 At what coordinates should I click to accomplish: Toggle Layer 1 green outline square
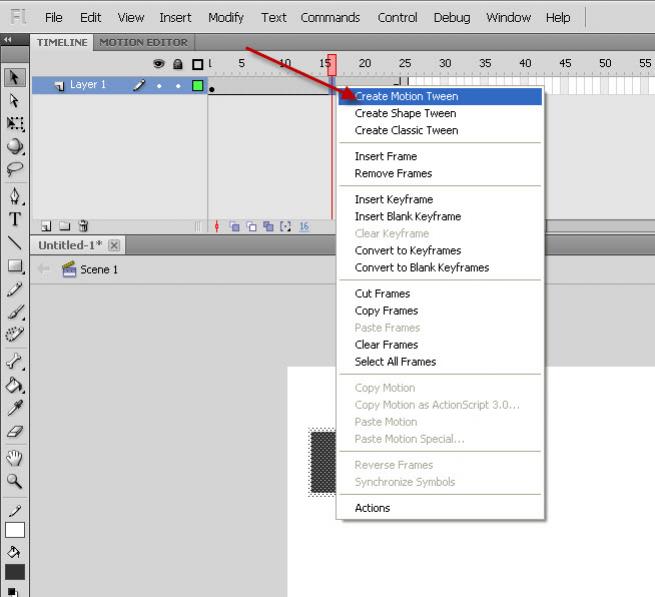[x=197, y=86]
